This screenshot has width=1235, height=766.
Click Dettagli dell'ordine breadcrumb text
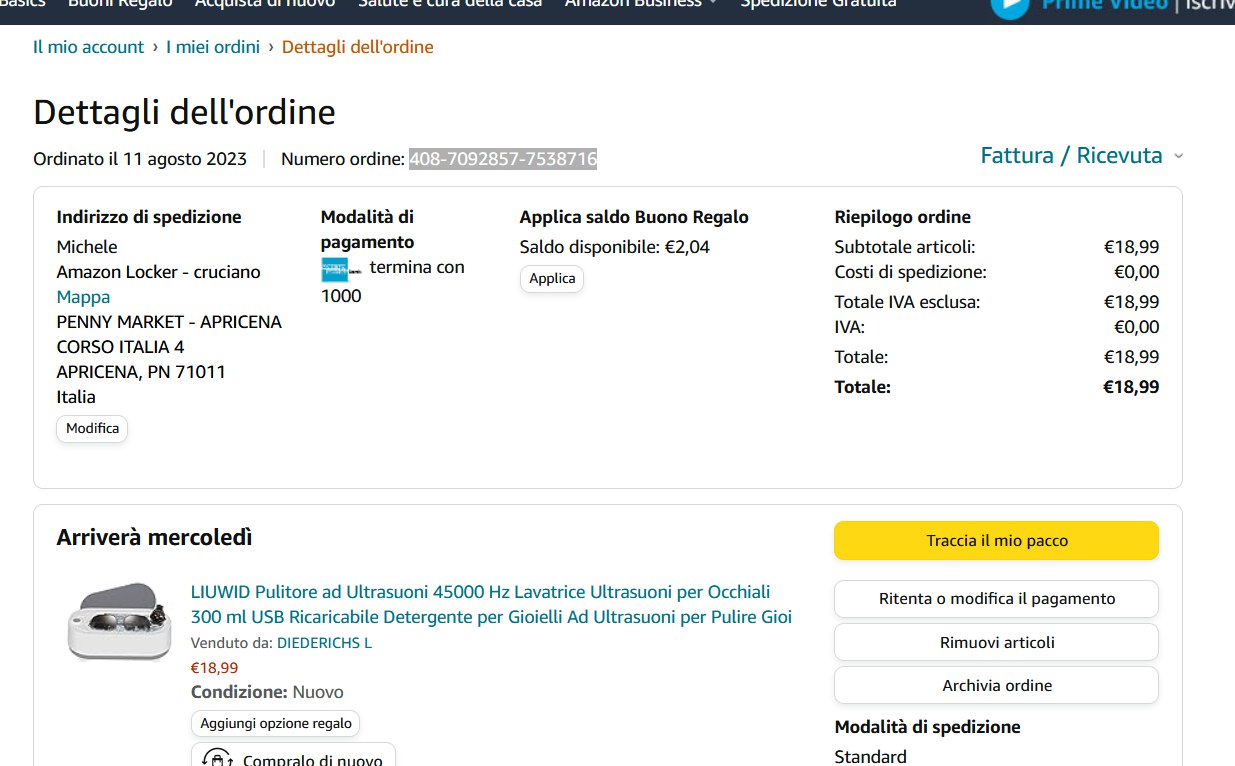[x=358, y=47]
